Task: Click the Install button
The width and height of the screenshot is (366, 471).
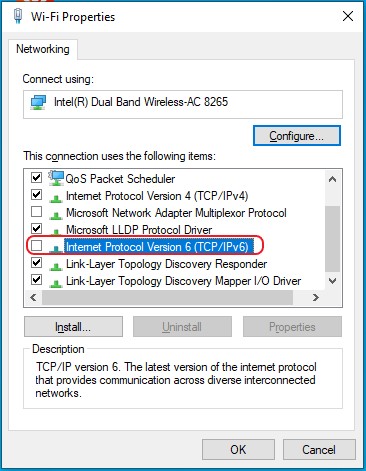Action: click(73, 327)
